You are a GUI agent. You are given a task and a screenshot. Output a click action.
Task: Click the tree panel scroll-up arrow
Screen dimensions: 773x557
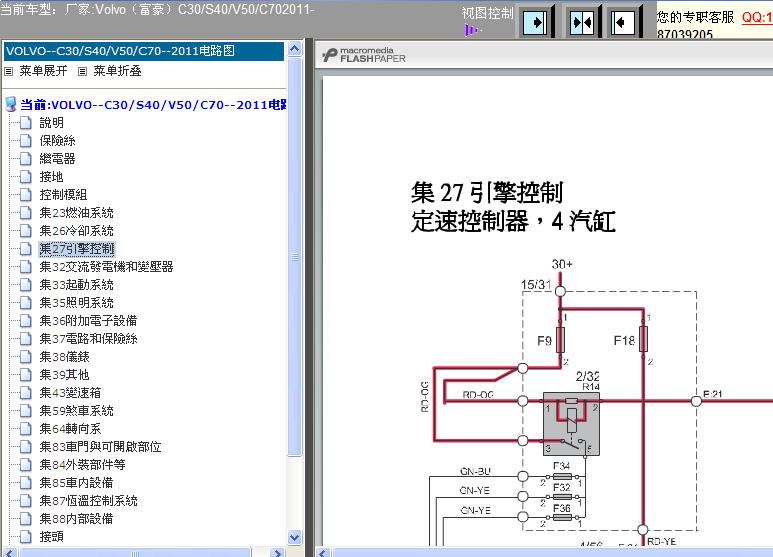pyautogui.click(x=294, y=48)
